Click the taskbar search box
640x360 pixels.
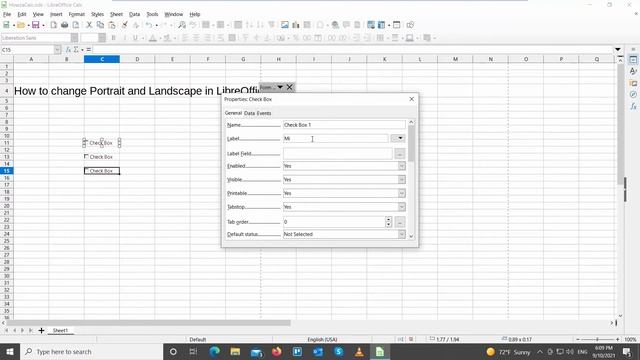(91, 351)
